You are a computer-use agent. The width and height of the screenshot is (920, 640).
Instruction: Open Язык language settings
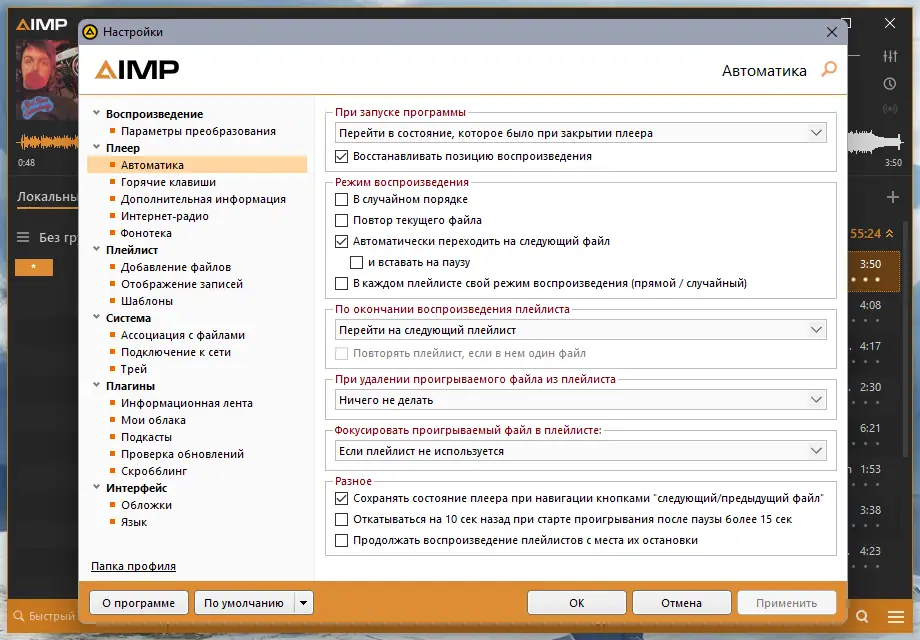pyautogui.click(x=134, y=522)
